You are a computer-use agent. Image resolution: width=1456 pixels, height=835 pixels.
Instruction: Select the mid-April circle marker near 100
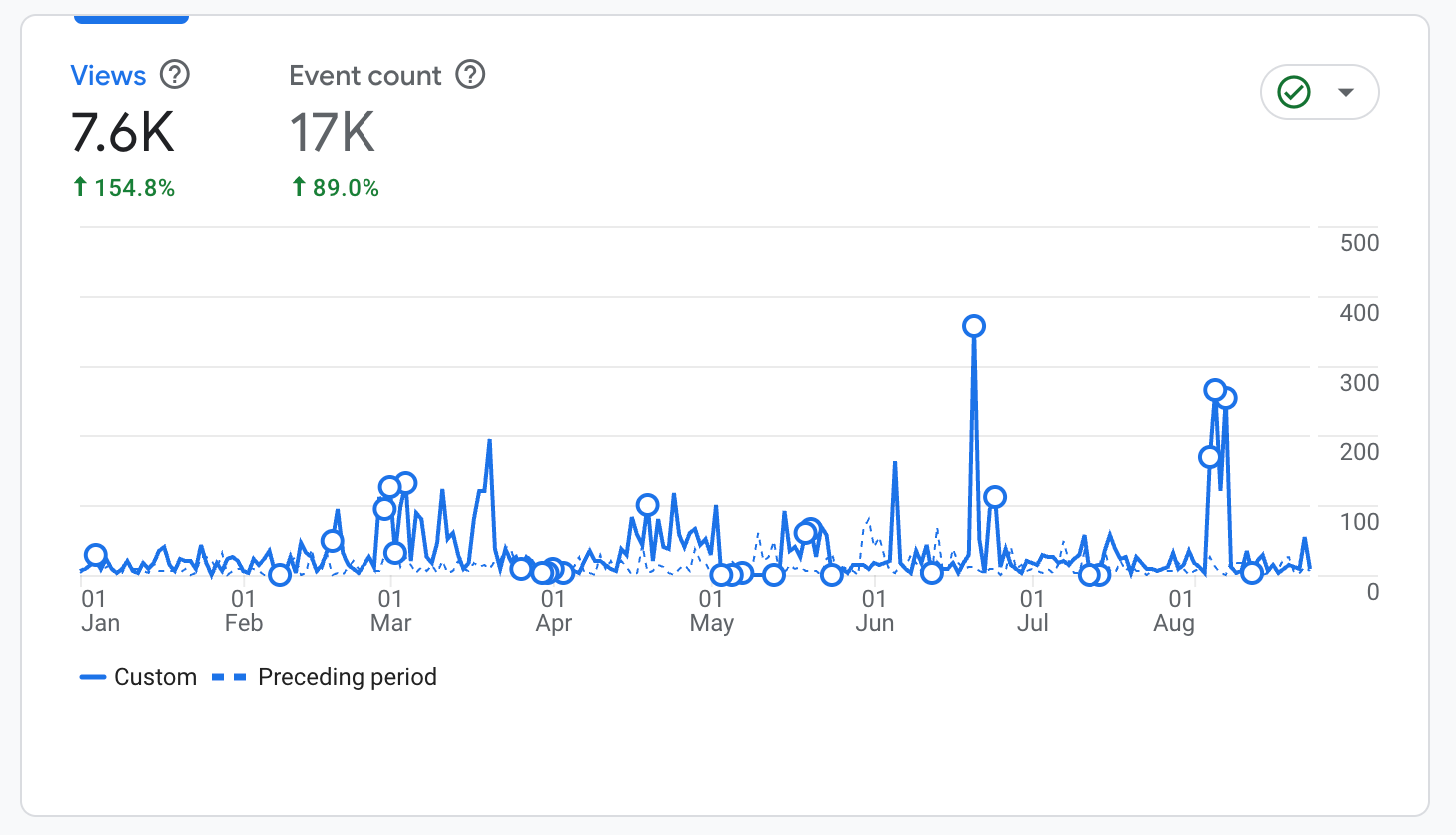coord(648,505)
